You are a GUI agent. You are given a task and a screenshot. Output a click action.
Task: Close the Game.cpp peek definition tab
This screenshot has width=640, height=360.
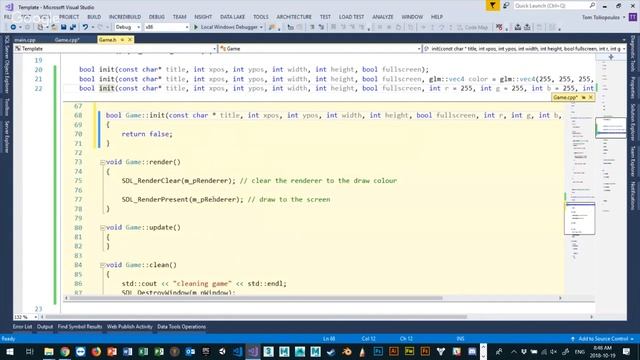click(590, 98)
